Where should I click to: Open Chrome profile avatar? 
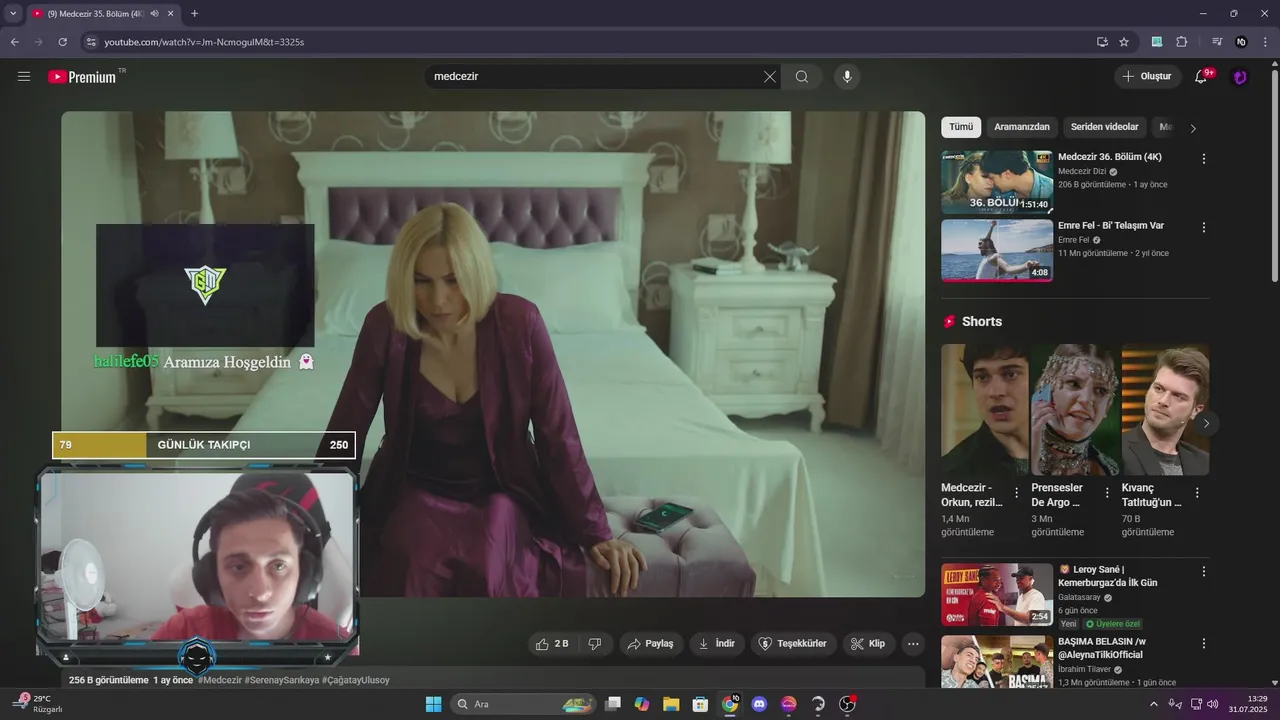(x=1242, y=42)
